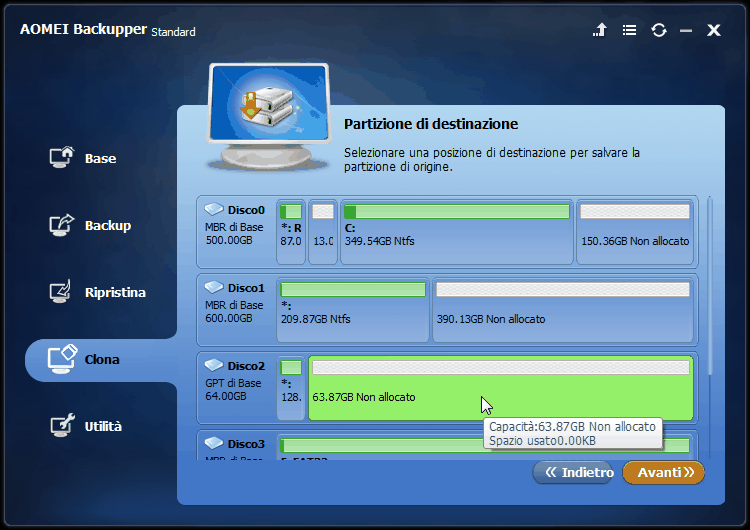Minimize the AOMEI Backupper window

pos(686,31)
